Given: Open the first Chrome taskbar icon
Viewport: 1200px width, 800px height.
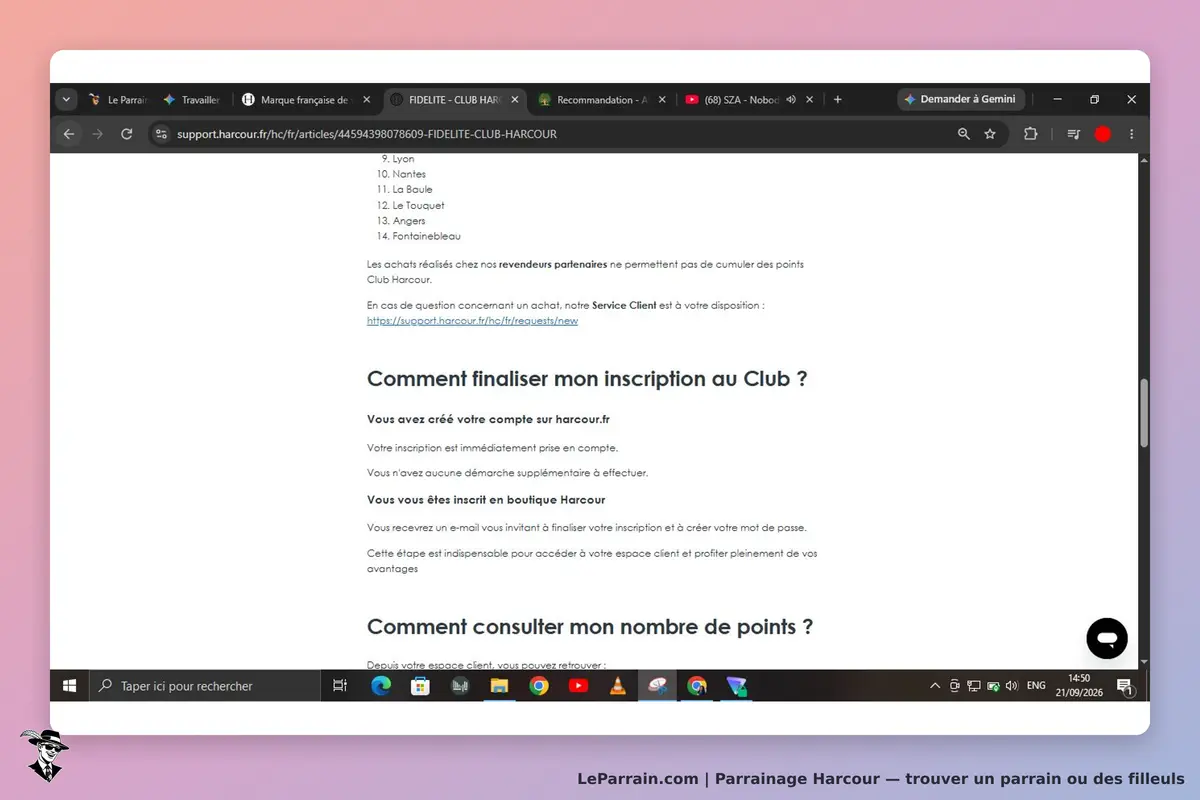Looking at the screenshot, I should 539,686.
